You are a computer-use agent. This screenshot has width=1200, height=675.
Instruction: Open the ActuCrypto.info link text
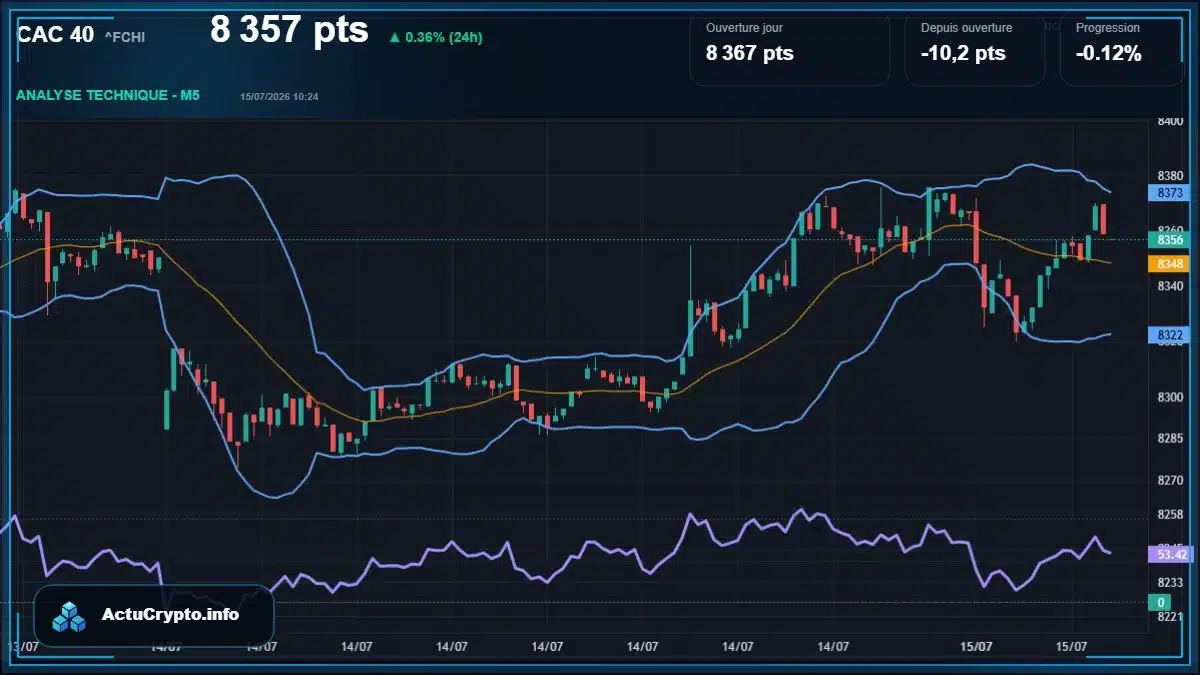click(x=171, y=615)
